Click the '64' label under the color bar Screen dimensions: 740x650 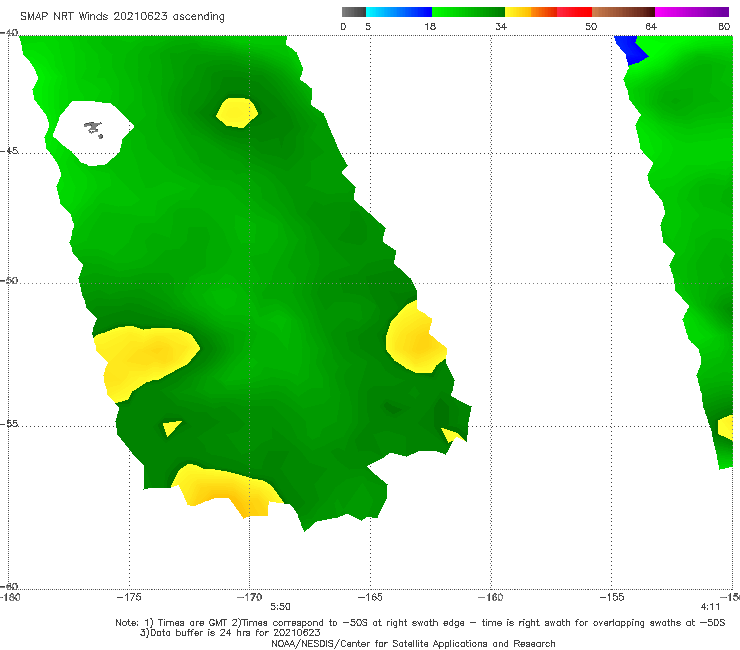coord(651,26)
